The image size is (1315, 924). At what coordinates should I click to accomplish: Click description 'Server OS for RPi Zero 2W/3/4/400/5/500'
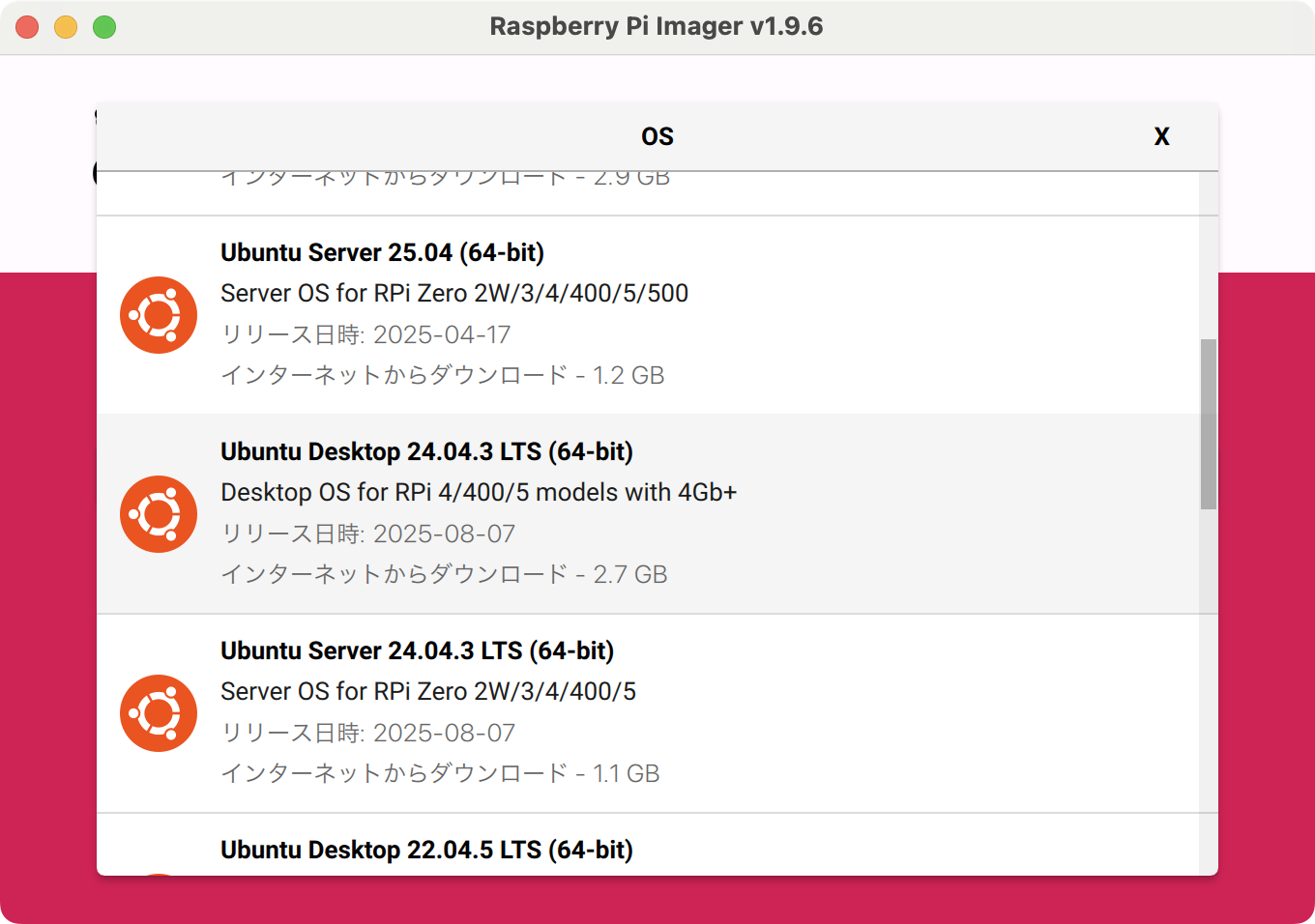[x=454, y=293]
